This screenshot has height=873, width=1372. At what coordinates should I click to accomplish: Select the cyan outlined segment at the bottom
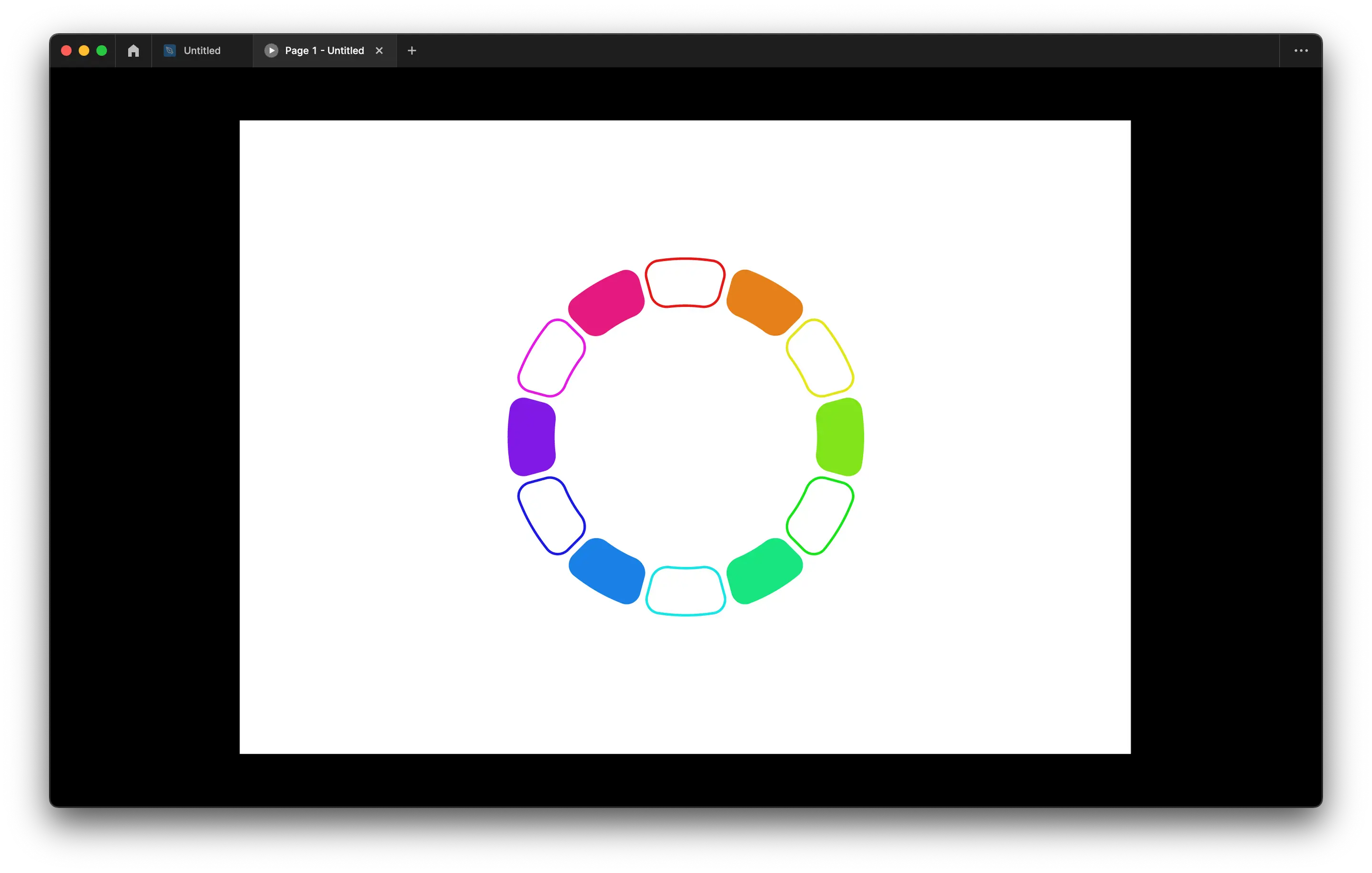pos(686,590)
